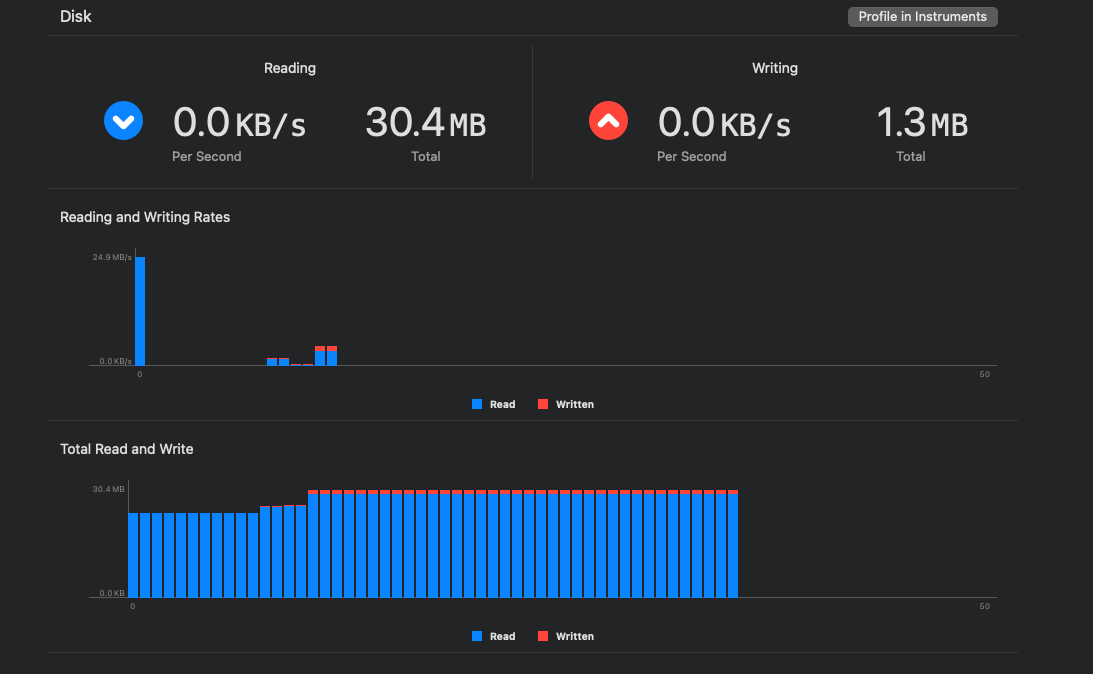
Task: Click the Writing column header
Action: [x=775, y=68]
